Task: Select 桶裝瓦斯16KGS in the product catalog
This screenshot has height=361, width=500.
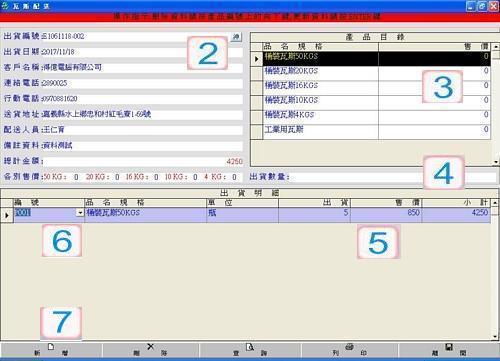Action: click(x=321, y=87)
